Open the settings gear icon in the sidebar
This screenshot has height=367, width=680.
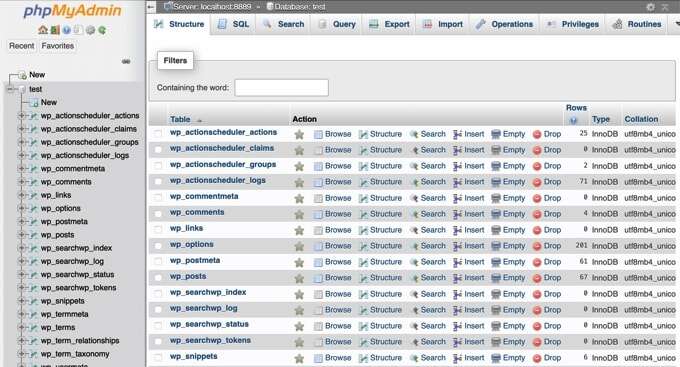[90, 30]
